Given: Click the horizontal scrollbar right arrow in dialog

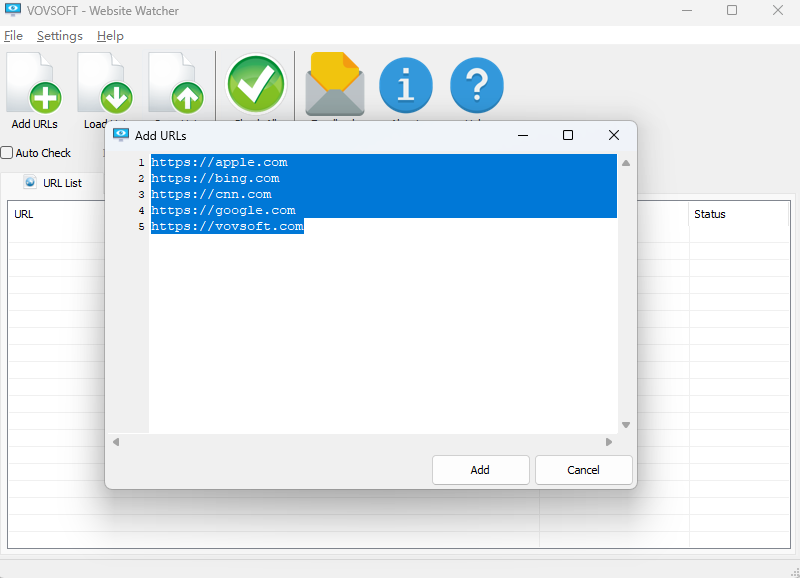Looking at the screenshot, I should (609, 442).
